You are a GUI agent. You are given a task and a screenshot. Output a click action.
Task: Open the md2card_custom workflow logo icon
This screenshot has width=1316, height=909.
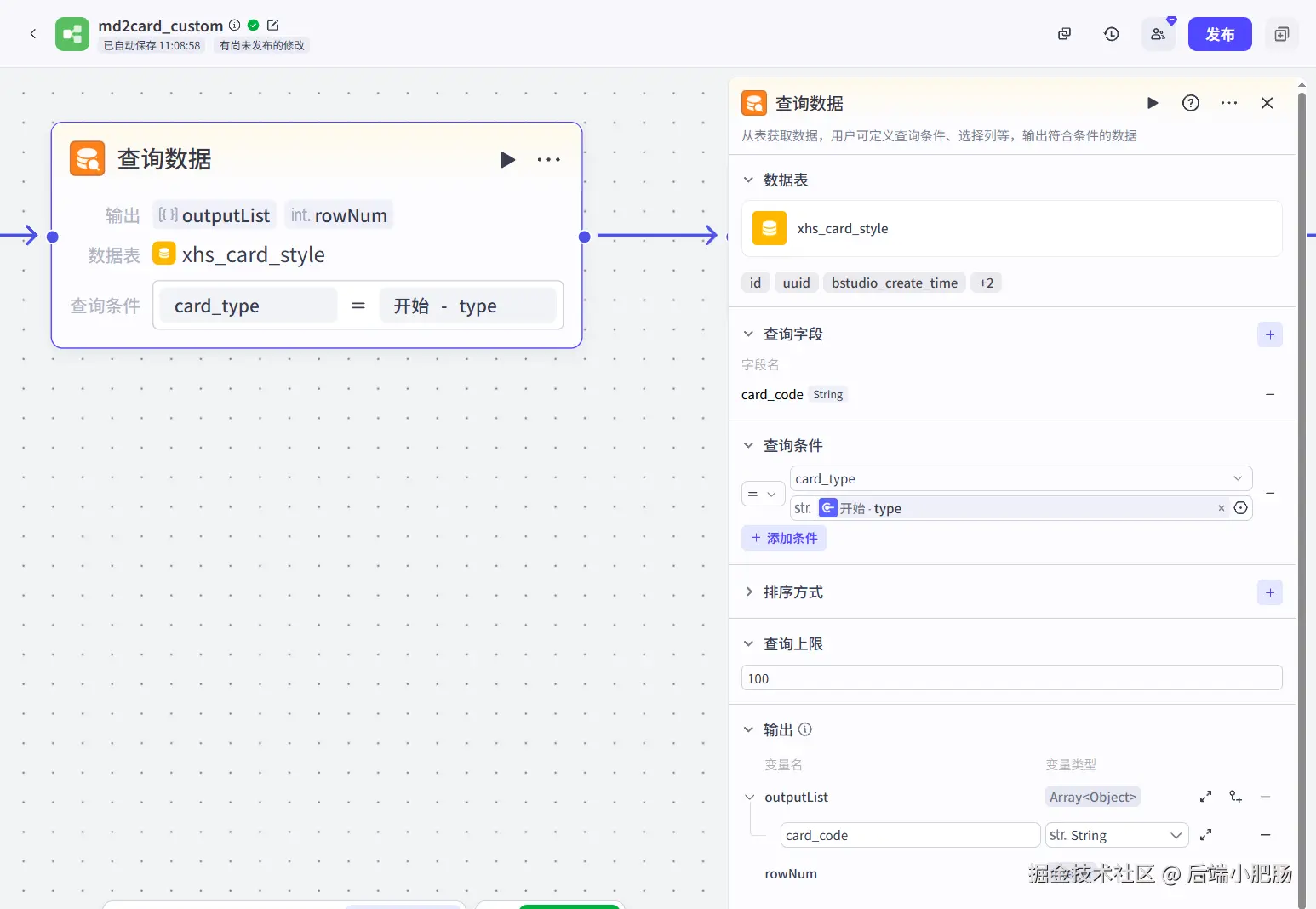coord(72,34)
